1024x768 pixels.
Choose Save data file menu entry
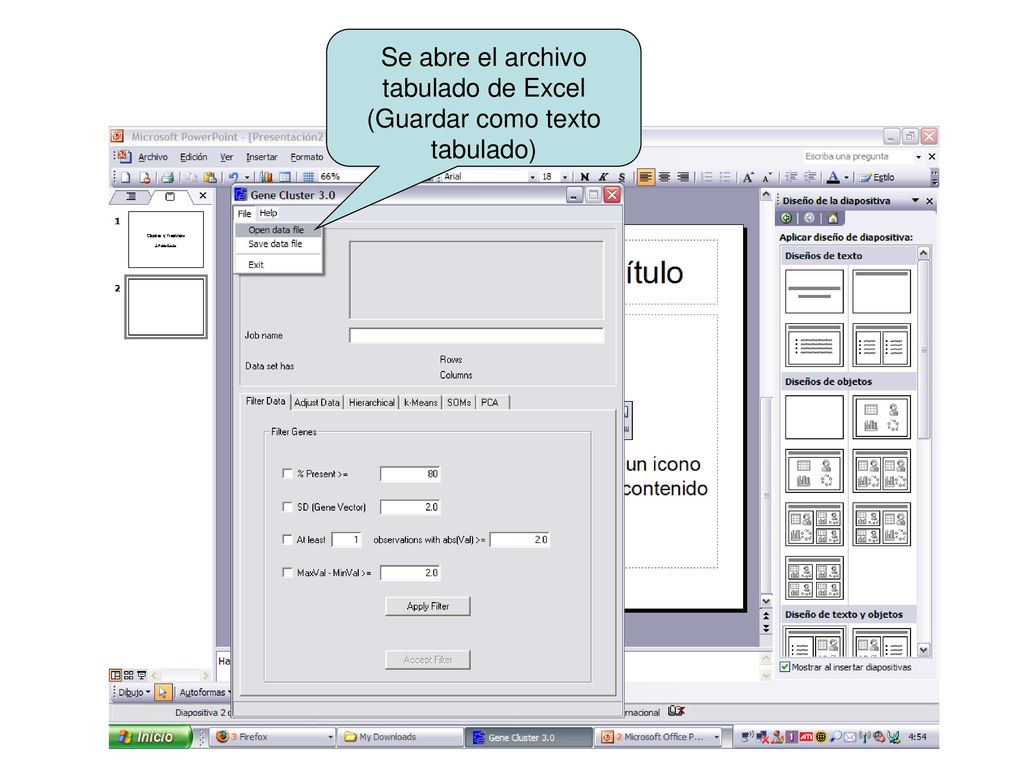[278, 244]
